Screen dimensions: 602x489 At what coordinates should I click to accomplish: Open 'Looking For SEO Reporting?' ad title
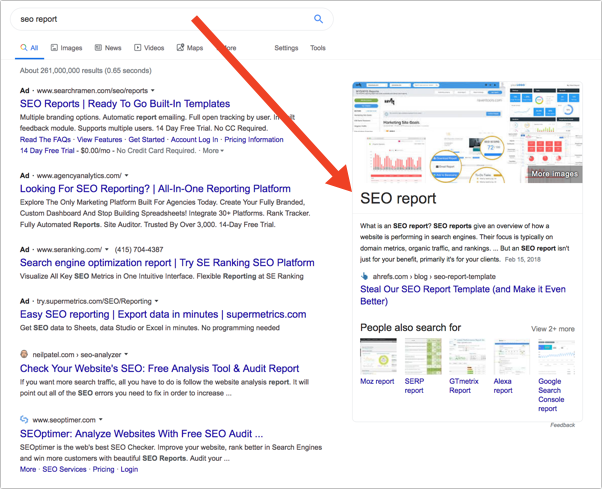pyautogui.click(x=155, y=189)
